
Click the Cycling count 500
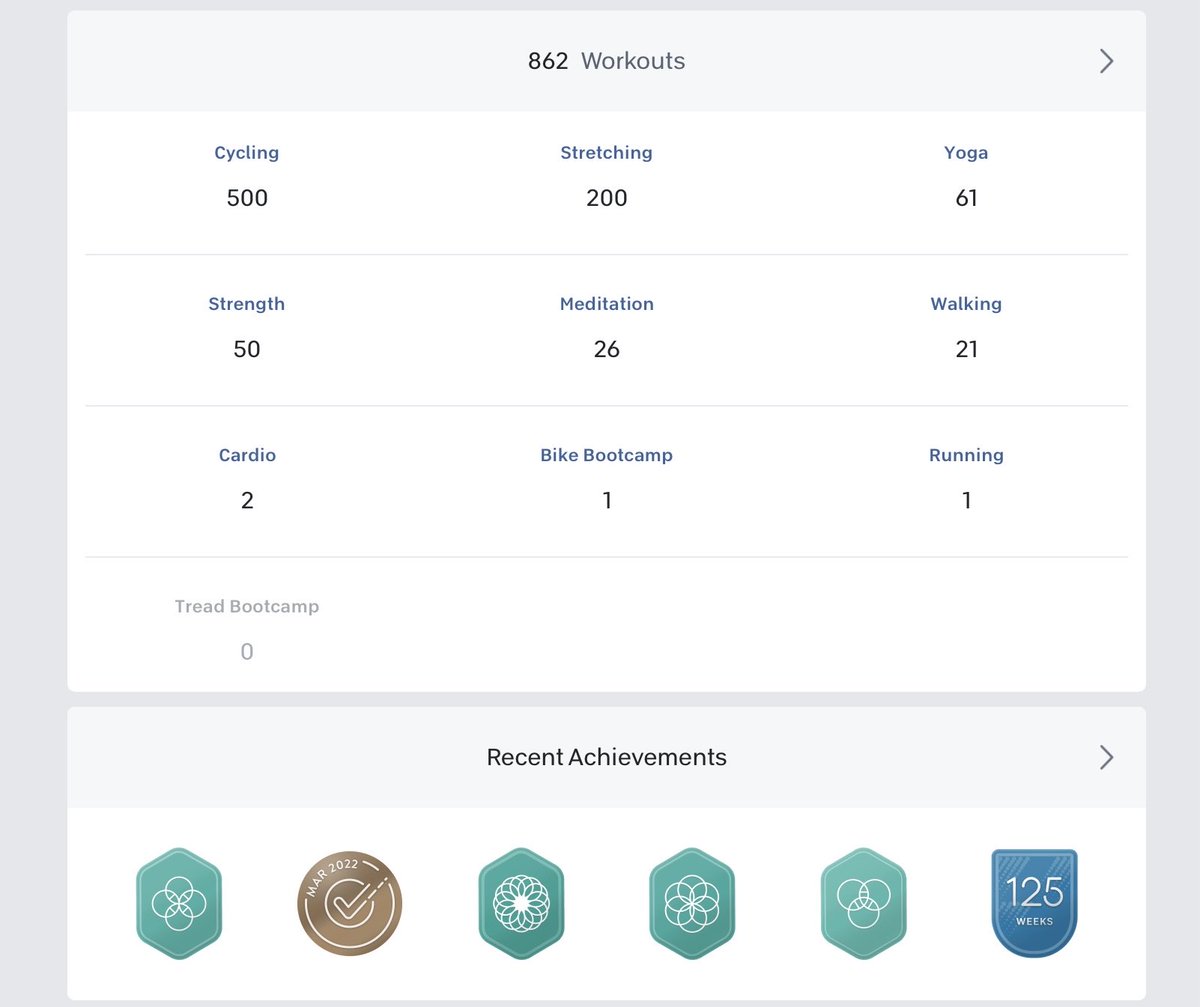click(x=247, y=198)
